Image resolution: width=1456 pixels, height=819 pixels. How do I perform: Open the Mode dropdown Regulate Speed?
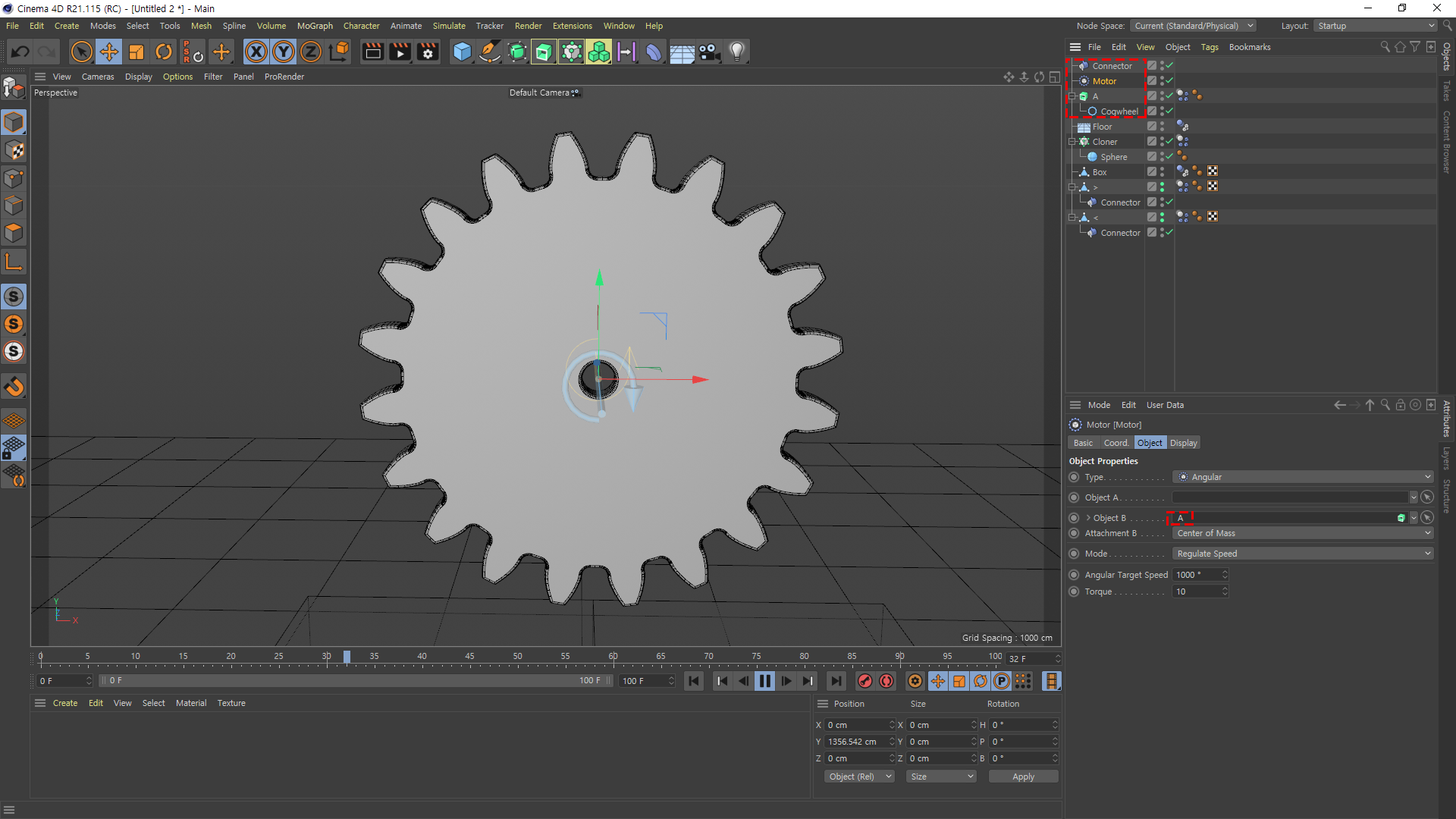[x=1302, y=554]
